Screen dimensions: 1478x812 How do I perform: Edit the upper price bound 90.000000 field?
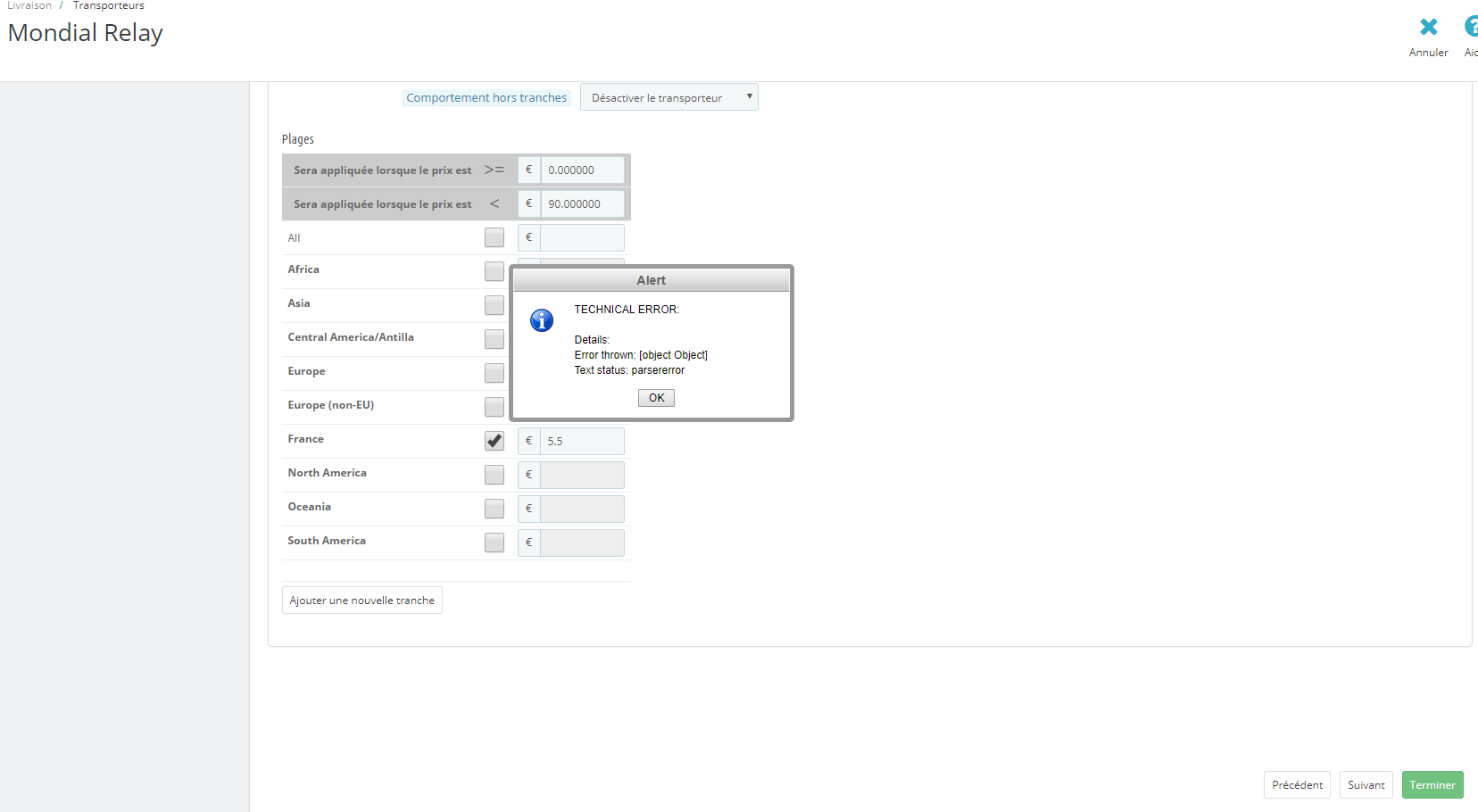582,204
